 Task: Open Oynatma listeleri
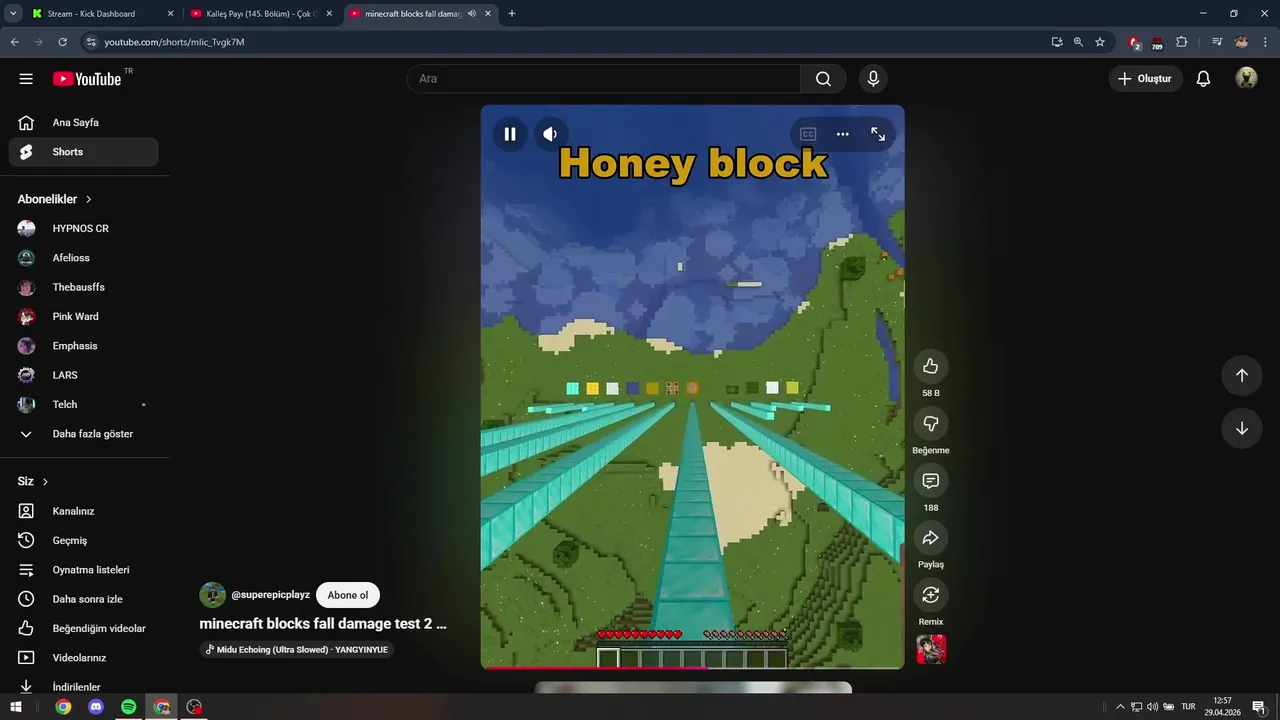[x=84, y=570]
